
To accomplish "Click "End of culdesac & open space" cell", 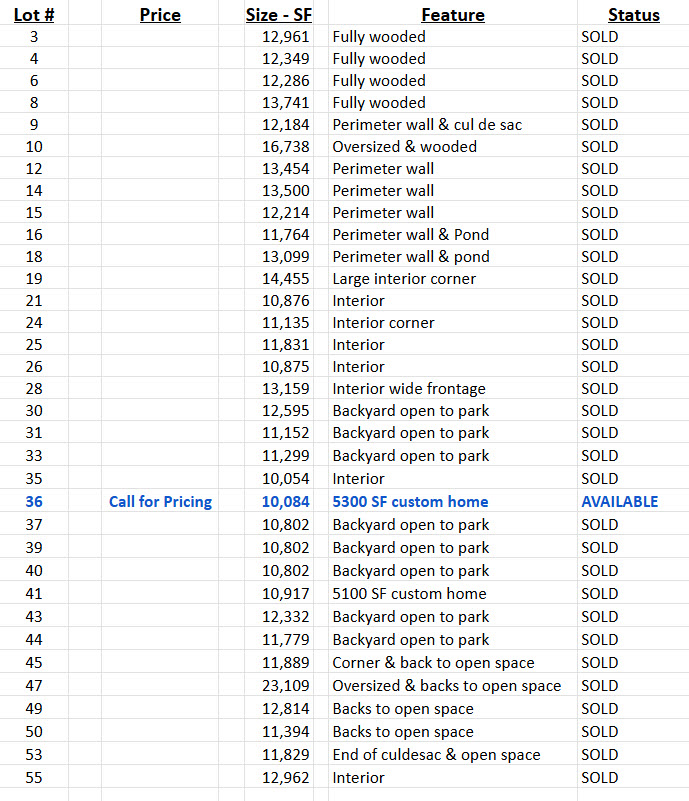I will pyautogui.click(x=436, y=755).
